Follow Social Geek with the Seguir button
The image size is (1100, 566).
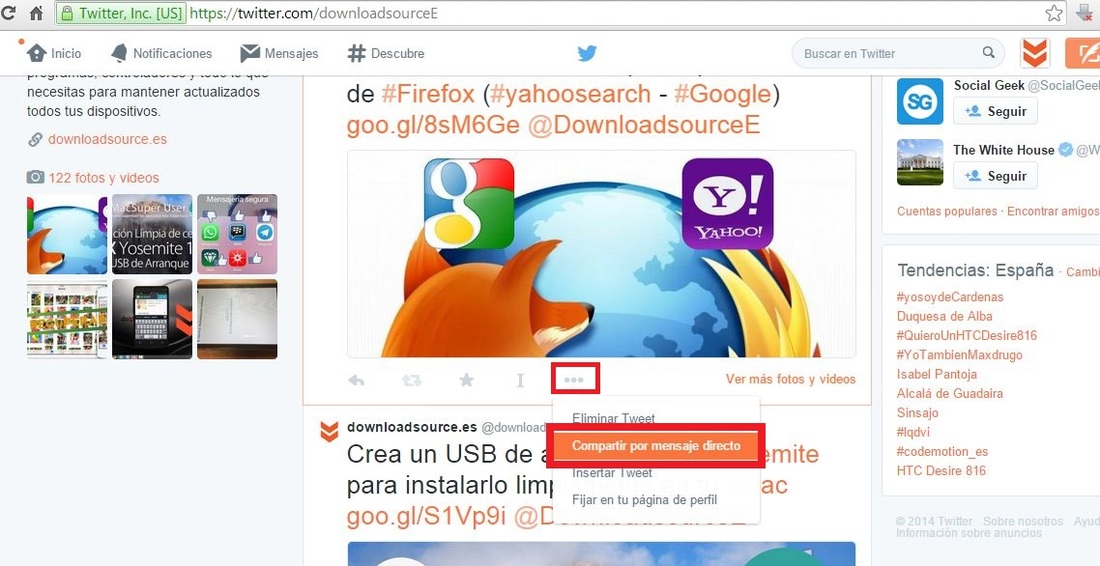click(x=995, y=111)
